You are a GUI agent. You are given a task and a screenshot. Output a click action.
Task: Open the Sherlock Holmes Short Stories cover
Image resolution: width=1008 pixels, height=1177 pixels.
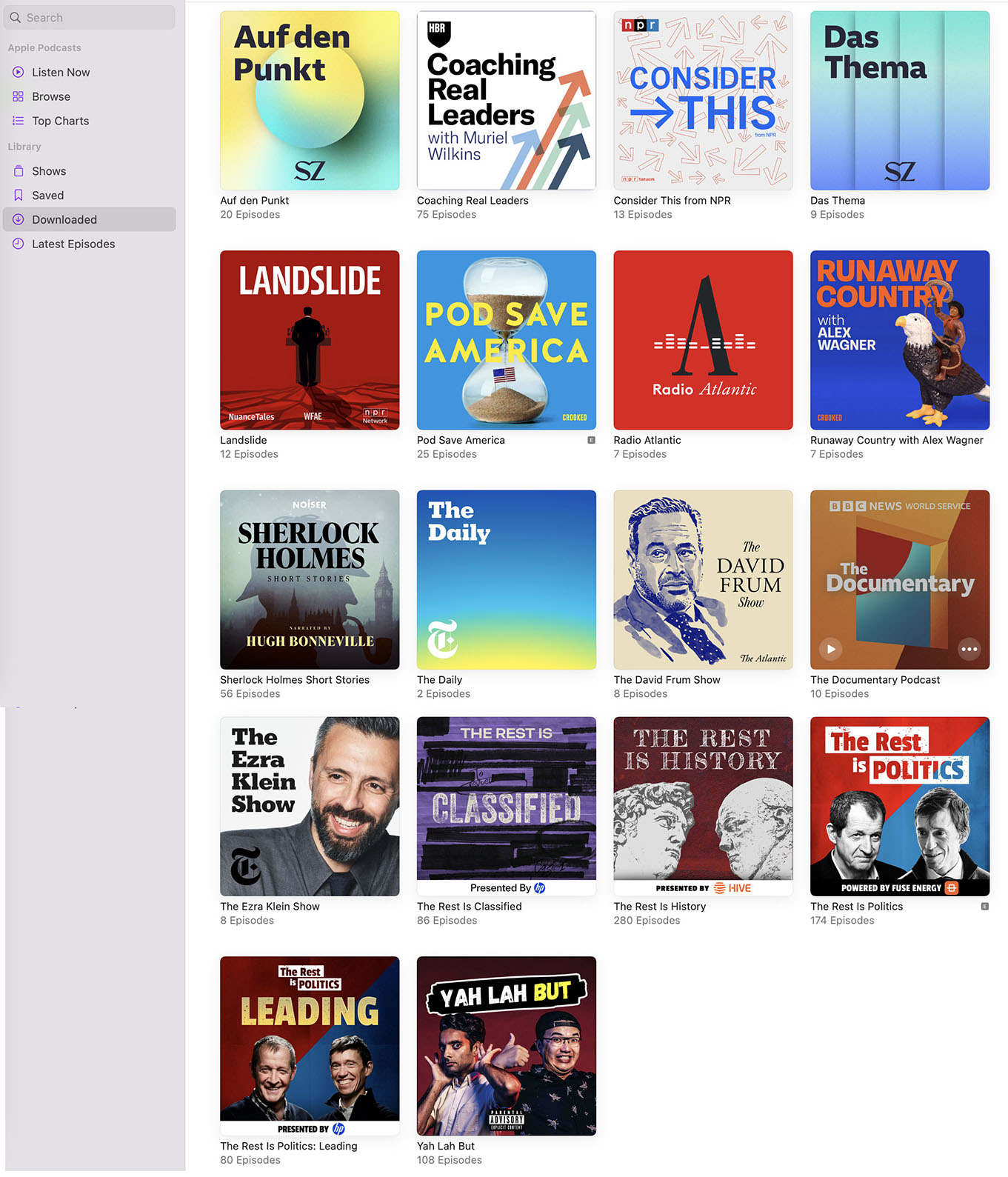point(310,579)
